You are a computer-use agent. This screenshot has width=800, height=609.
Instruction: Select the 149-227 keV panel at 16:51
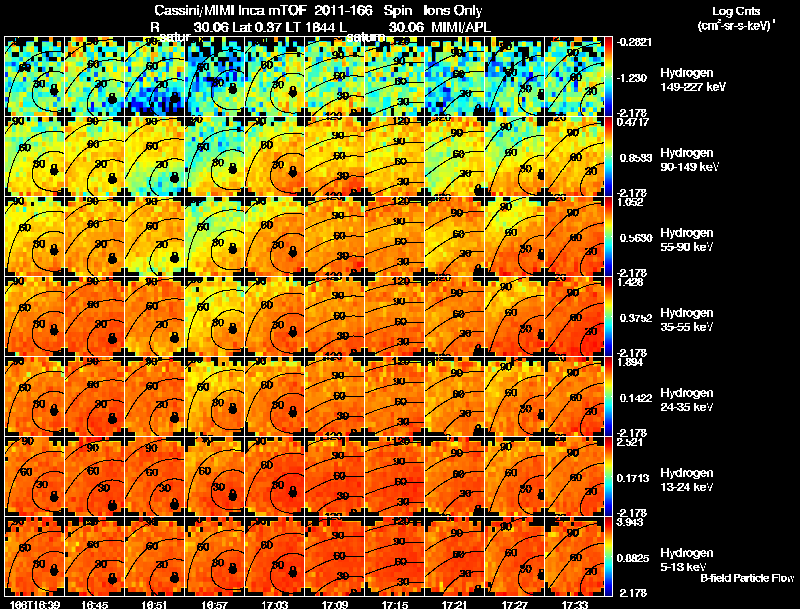(155, 77)
